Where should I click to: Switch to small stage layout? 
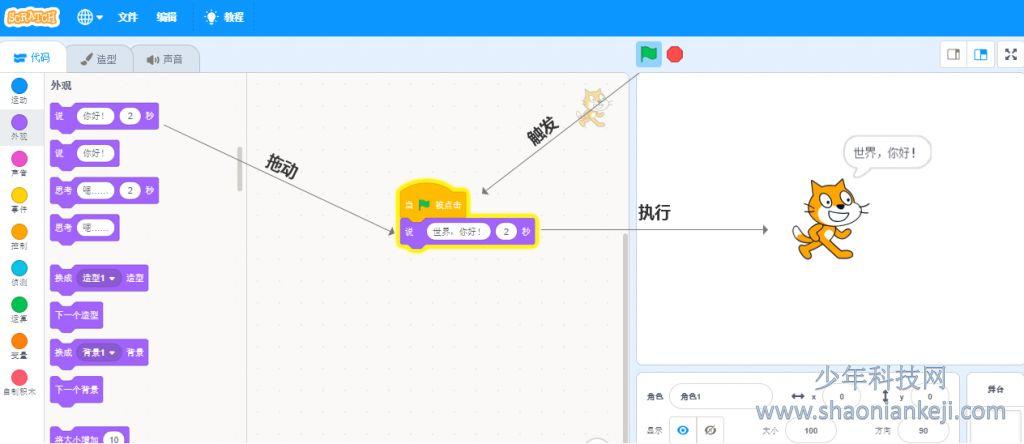(953, 55)
